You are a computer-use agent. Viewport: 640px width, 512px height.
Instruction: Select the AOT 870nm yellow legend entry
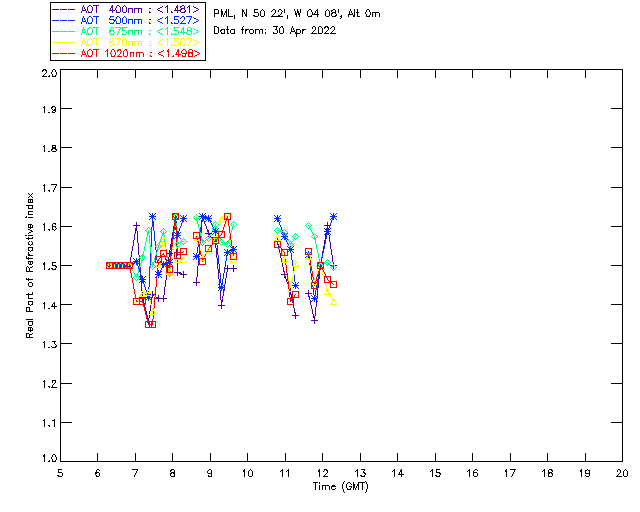(127, 42)
